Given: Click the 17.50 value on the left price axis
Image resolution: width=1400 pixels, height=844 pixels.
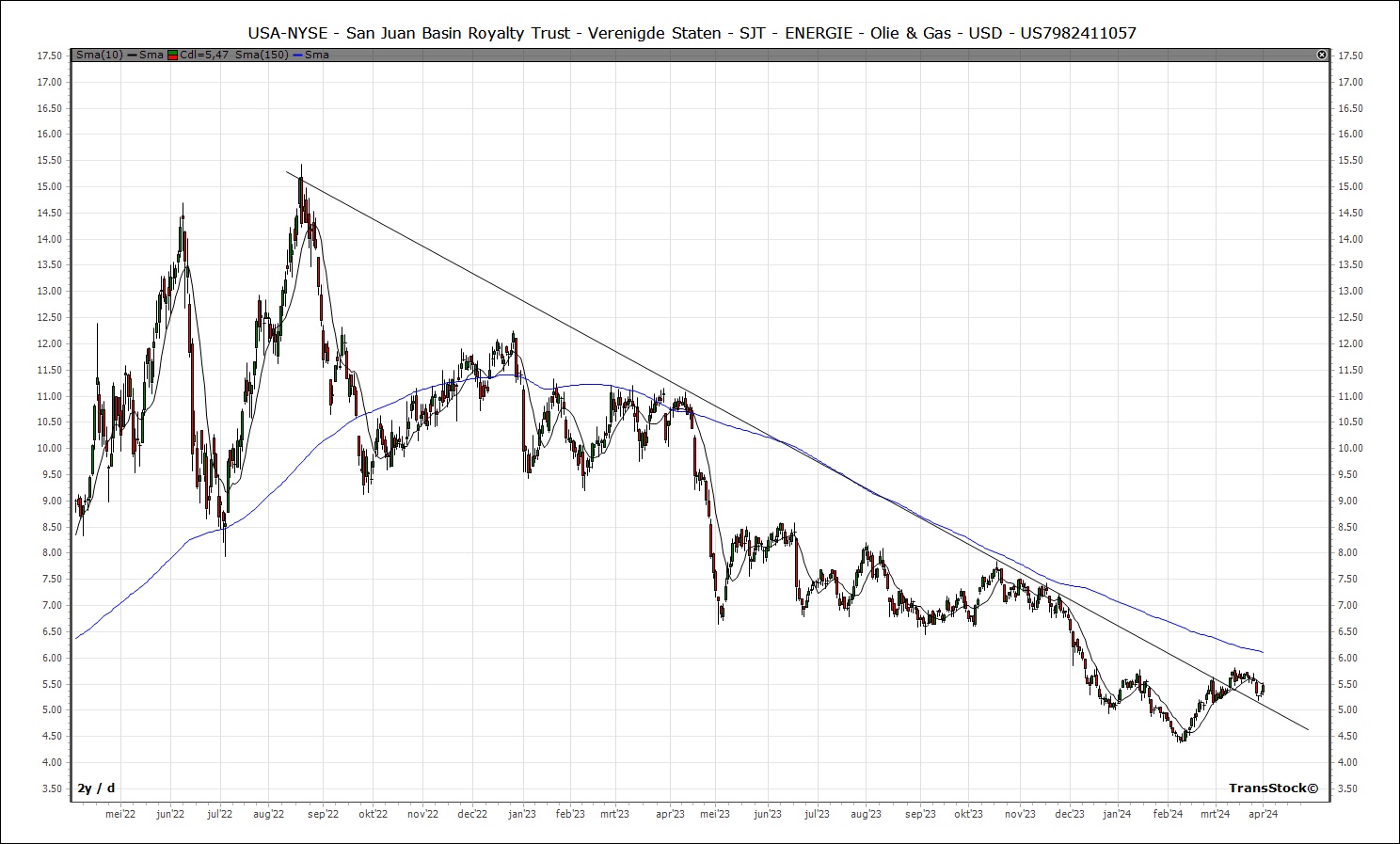Looking at the screenshot, I should [49, 56].
